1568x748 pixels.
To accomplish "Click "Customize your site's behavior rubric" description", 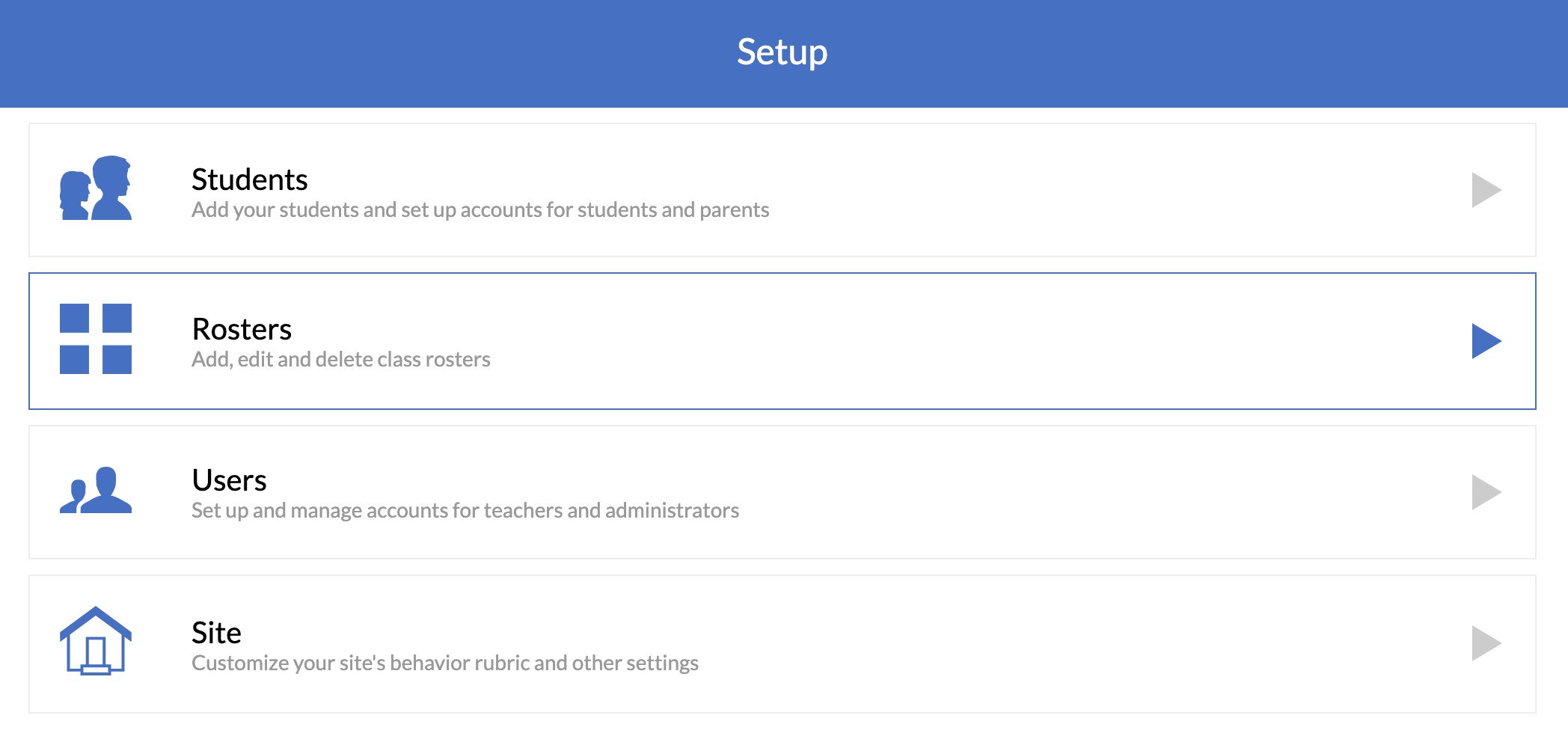I will point(444,663).
